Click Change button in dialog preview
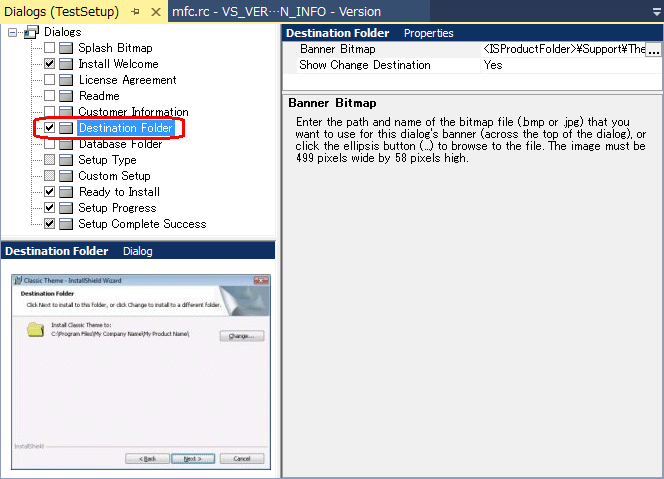The image size is (664, 479). click(240, 336)
